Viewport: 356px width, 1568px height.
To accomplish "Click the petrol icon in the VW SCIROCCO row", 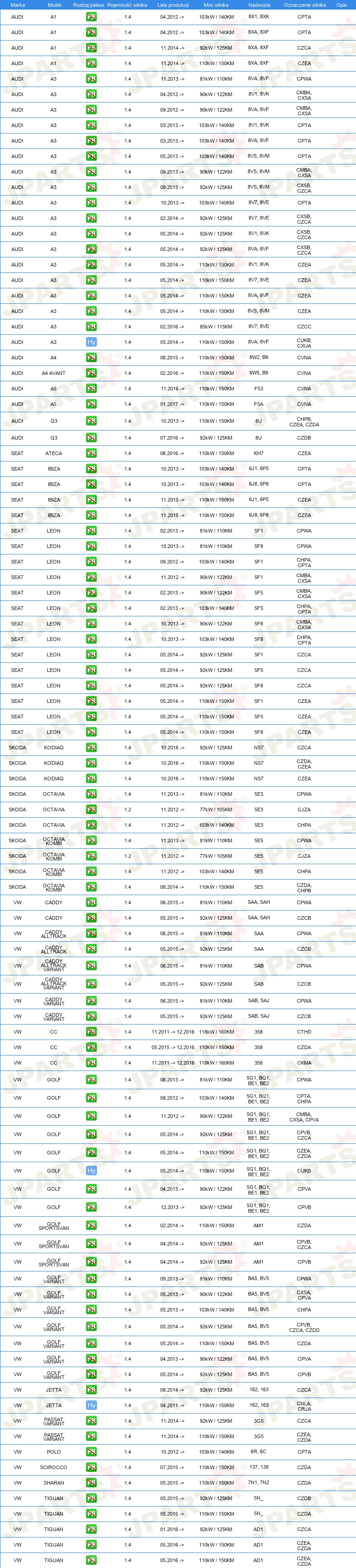I will (92, 1468).
